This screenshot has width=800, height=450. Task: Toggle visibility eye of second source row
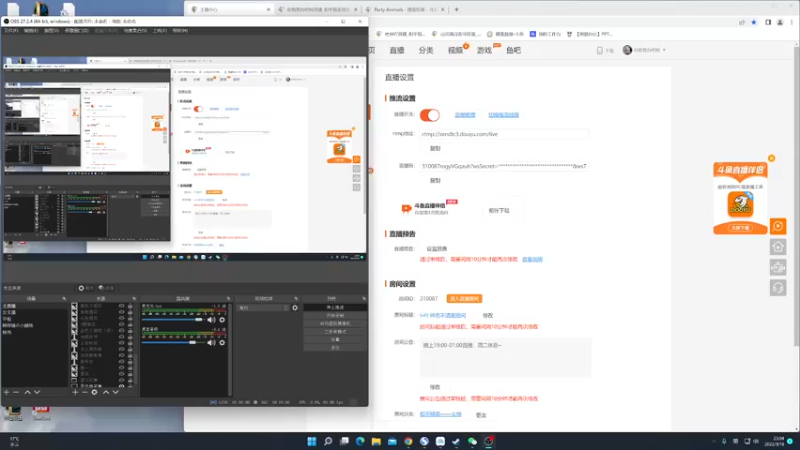121,312
